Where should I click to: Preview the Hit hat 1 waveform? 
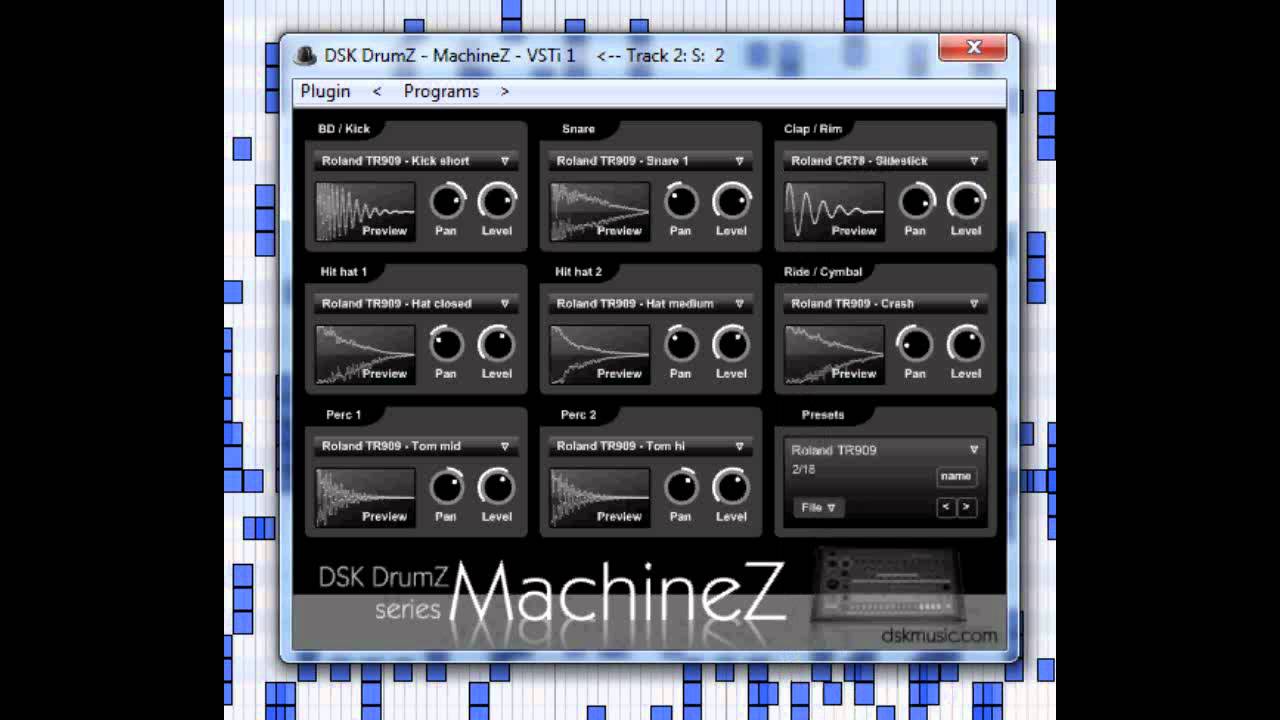click(365, 355)
